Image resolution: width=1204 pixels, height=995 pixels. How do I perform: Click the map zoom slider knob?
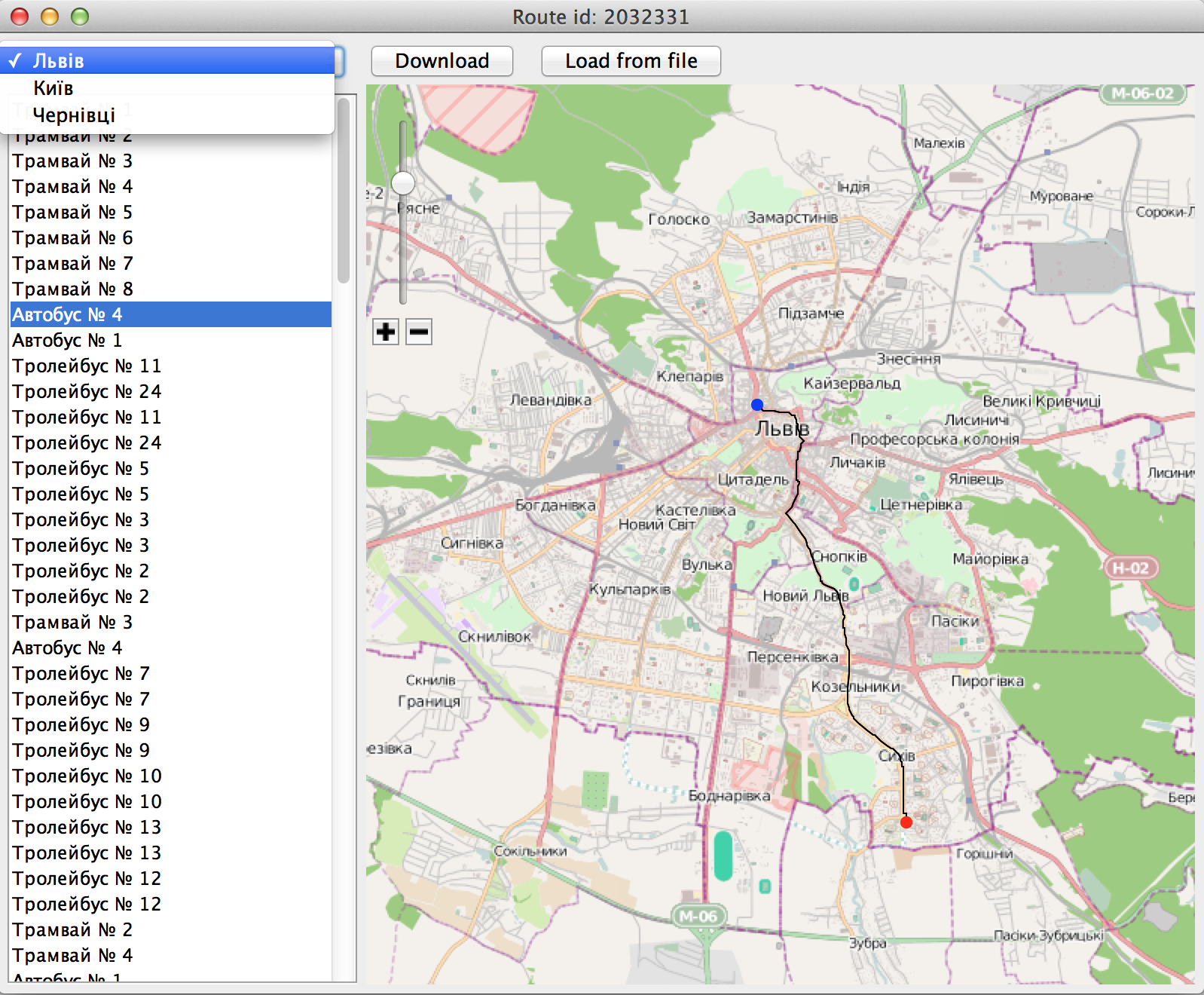[403, 182]
